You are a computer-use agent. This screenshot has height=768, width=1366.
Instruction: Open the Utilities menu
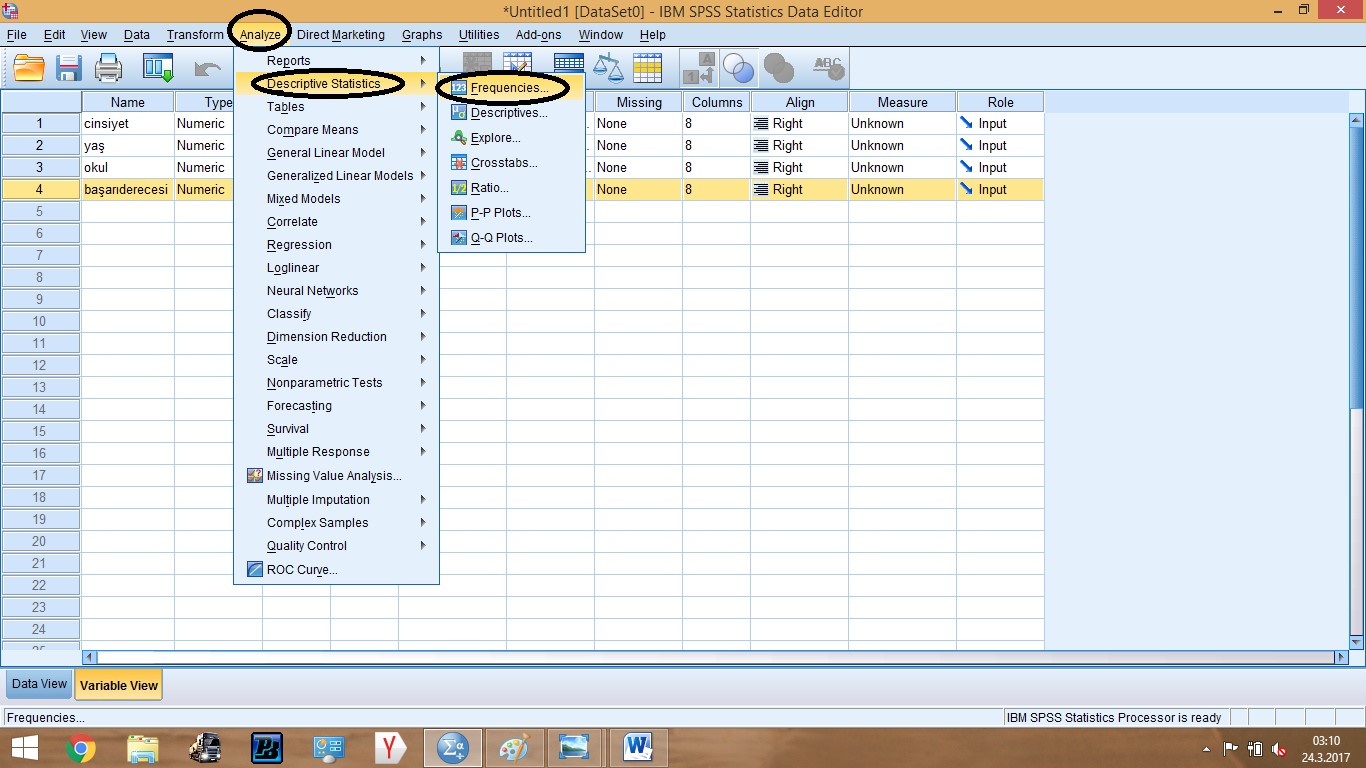[x=479, y=34]
